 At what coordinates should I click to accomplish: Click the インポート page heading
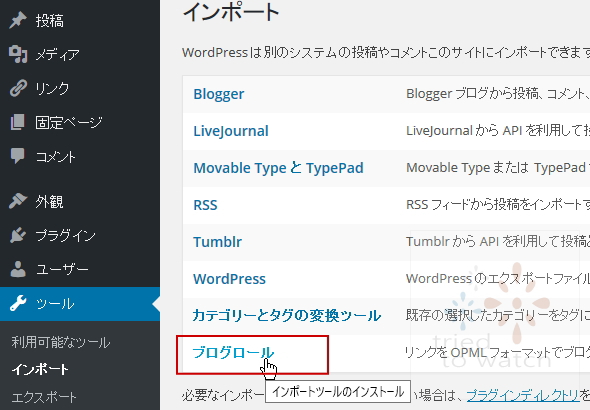(x=231, y=12)
